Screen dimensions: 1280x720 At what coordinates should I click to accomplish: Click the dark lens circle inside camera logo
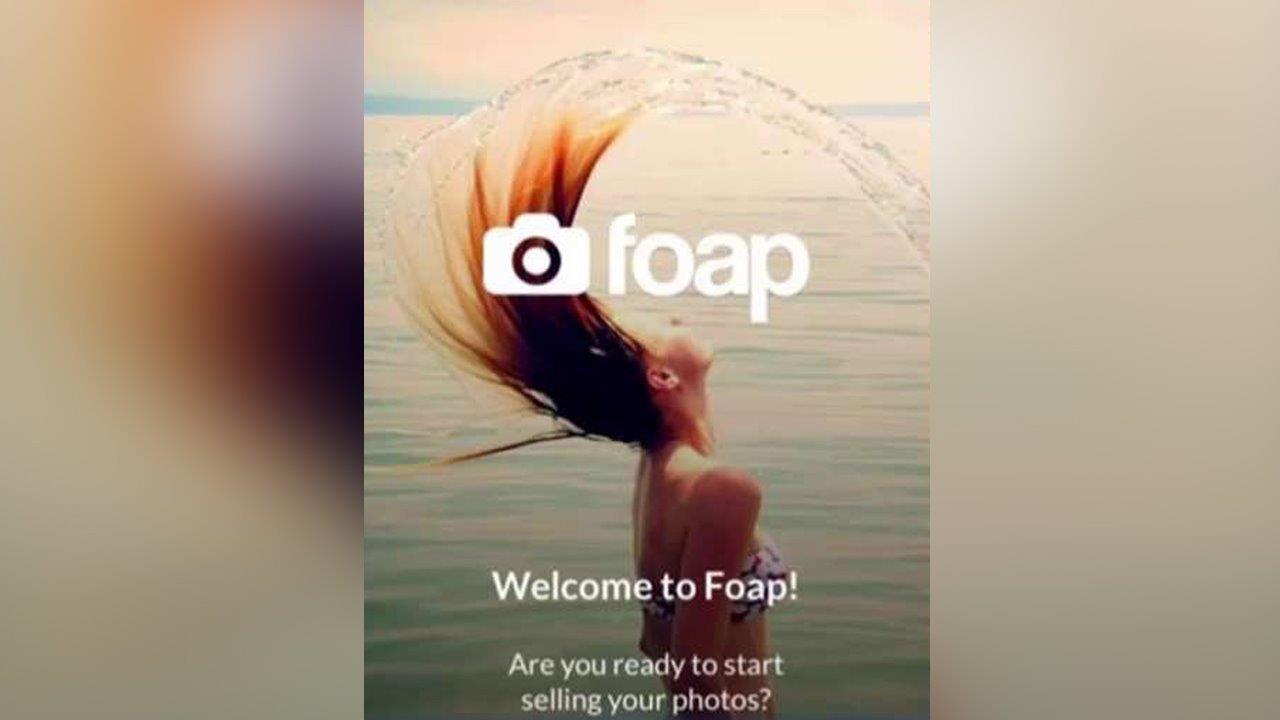tap(536, 261)
